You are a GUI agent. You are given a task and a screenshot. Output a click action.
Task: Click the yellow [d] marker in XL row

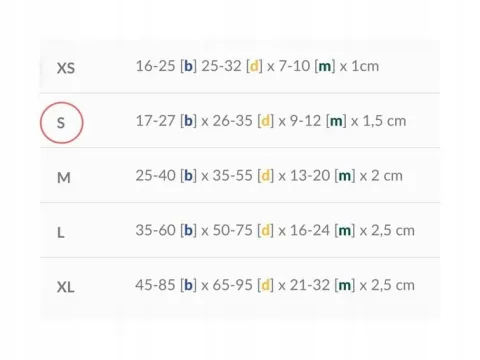[265, 285]
